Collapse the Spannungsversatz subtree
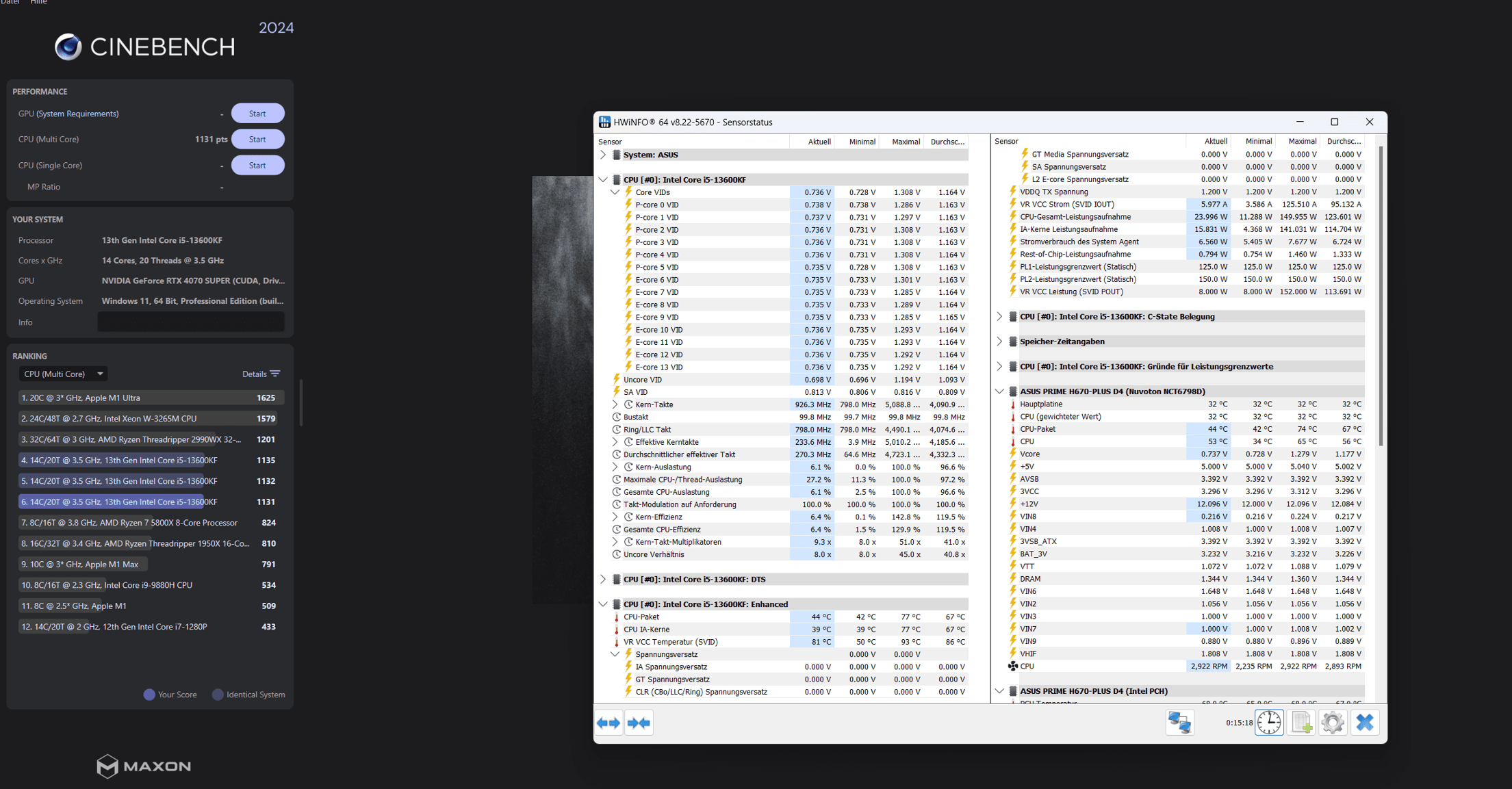The width and height of the screenshot is (1512, 789). click(615, 654)
